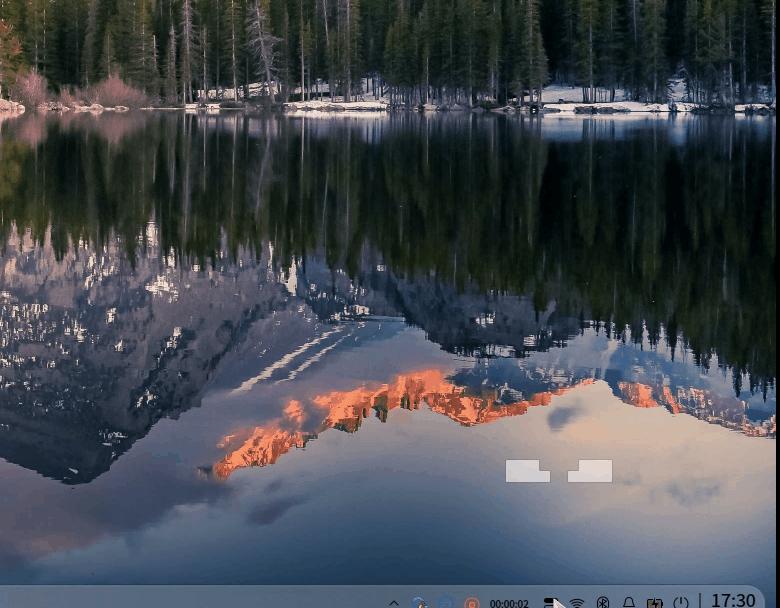Click the battery charging indicator

pos(655,603)
